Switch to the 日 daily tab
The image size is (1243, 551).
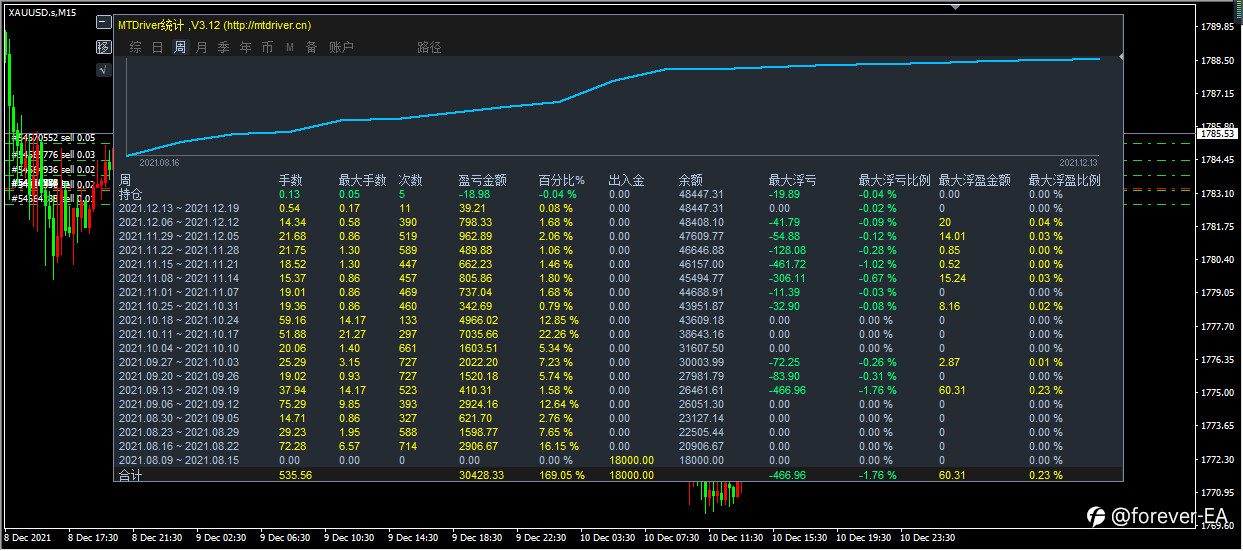coord(157,47)
